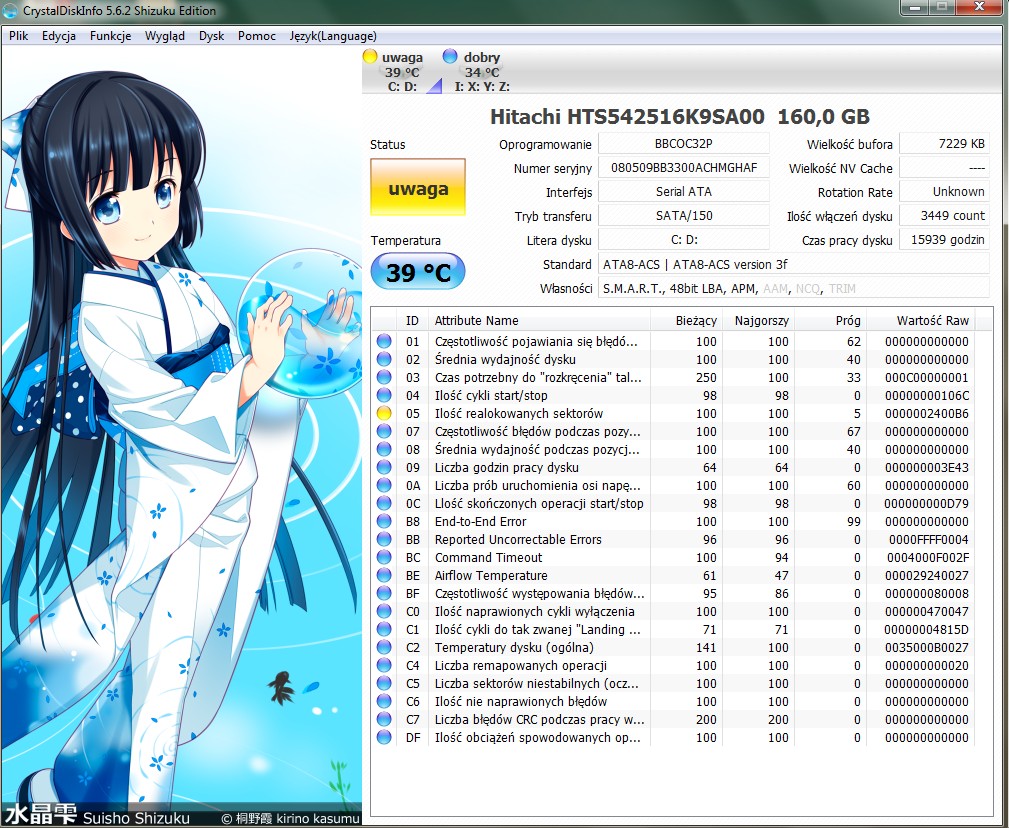The image size is (1009, 828).
Task: Click the Tryb transferu field SATA/150
Action: (x=683, y=216)
